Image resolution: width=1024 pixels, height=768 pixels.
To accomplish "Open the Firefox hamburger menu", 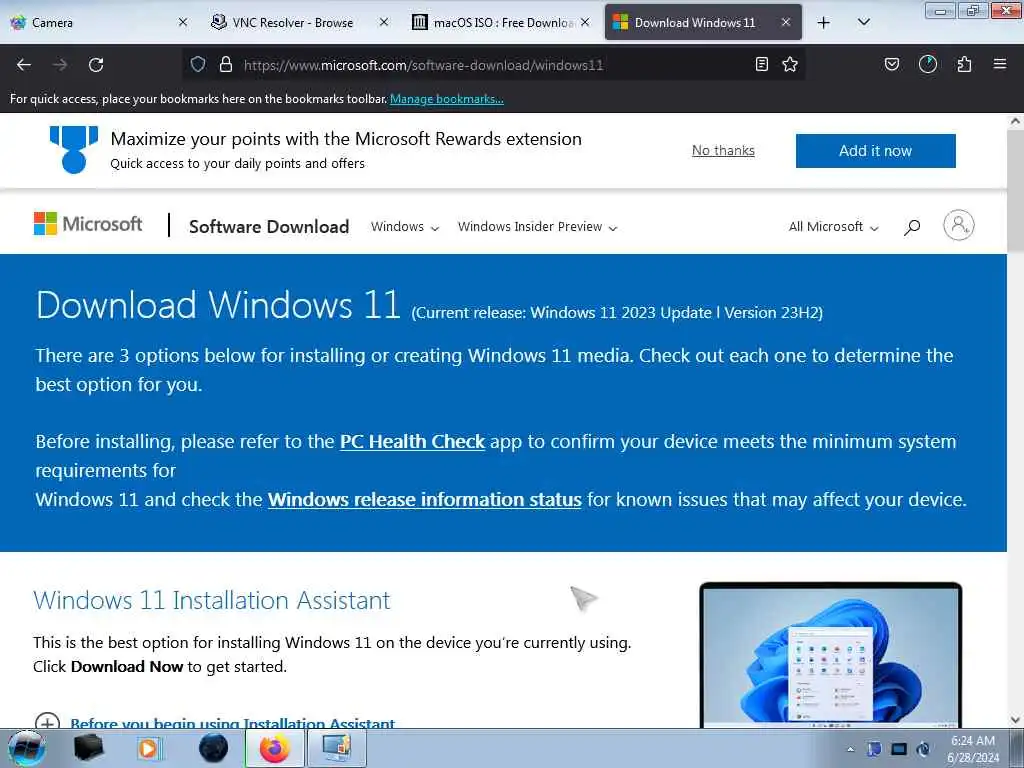I will [1000, 64].
